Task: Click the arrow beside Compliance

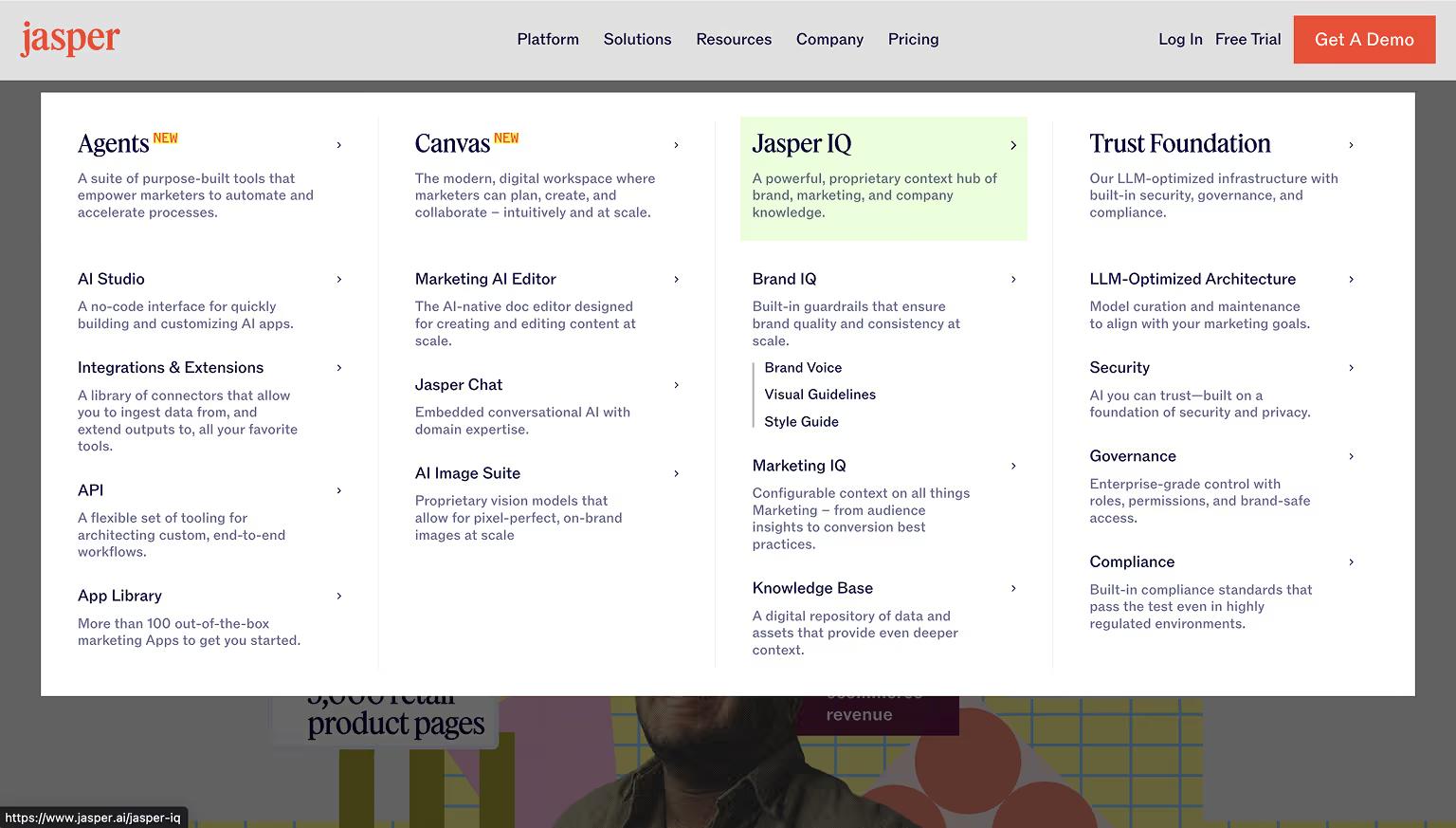Action: pyautogui.click(x=1351, y=561)
